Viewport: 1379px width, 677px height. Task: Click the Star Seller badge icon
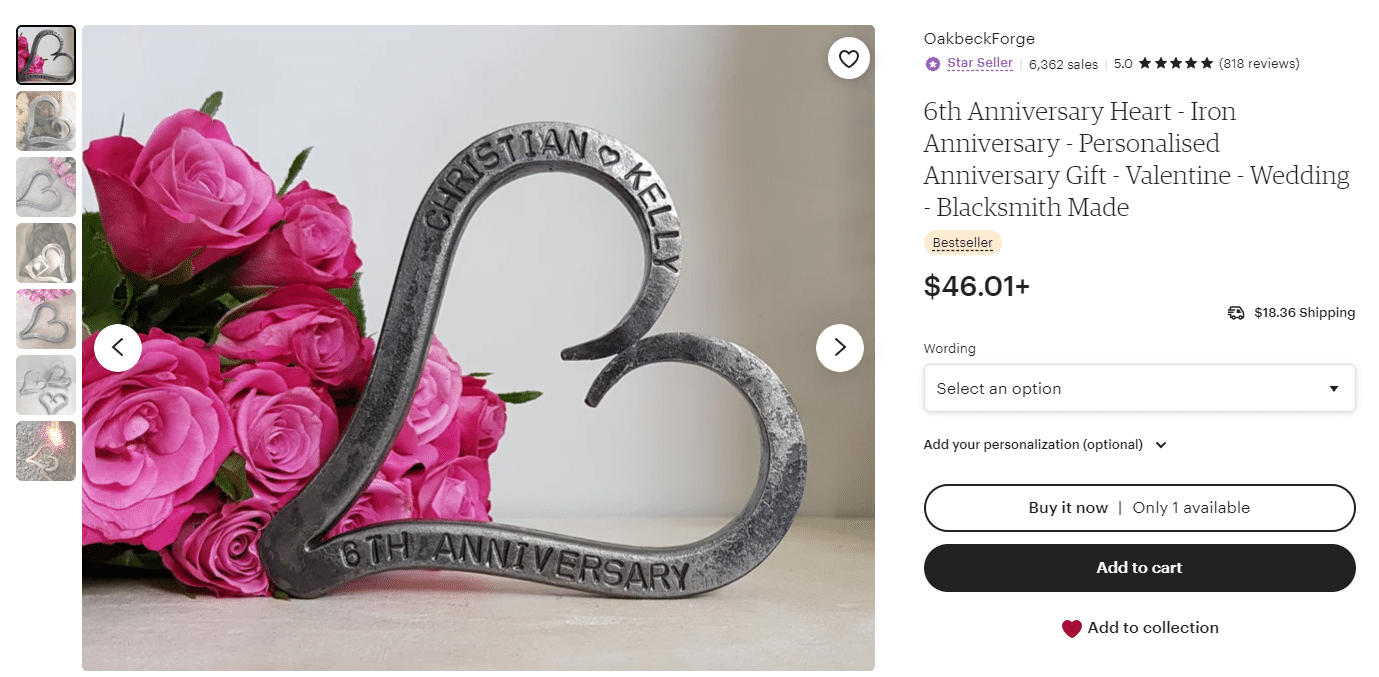933,64
